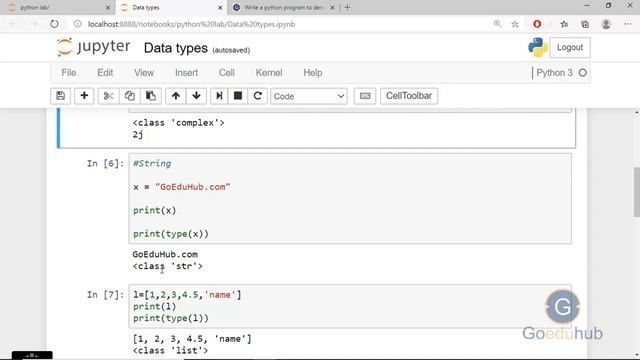Open the browser profile avatar

606,24
